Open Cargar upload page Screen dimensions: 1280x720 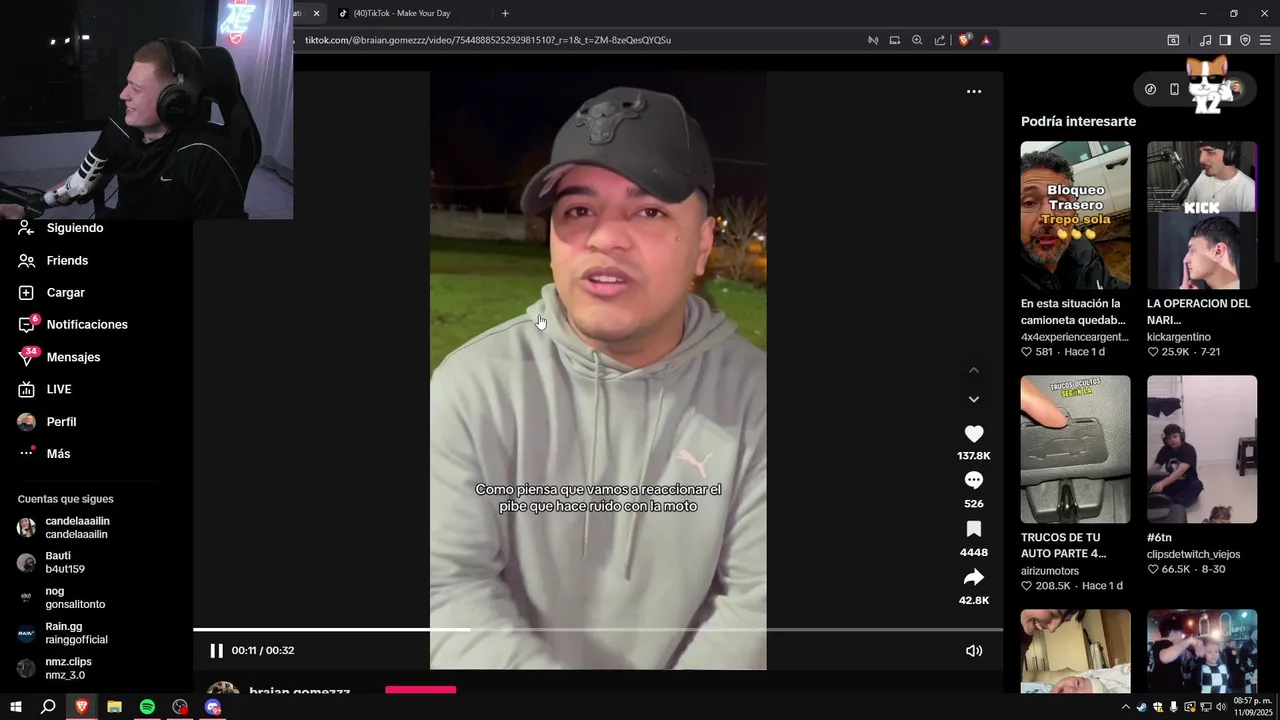point(65,293)
